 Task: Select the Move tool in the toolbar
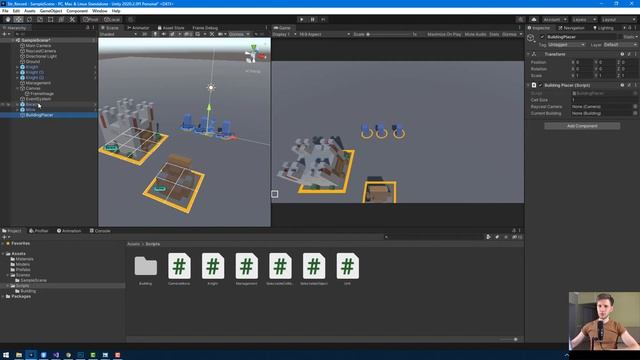18,20
